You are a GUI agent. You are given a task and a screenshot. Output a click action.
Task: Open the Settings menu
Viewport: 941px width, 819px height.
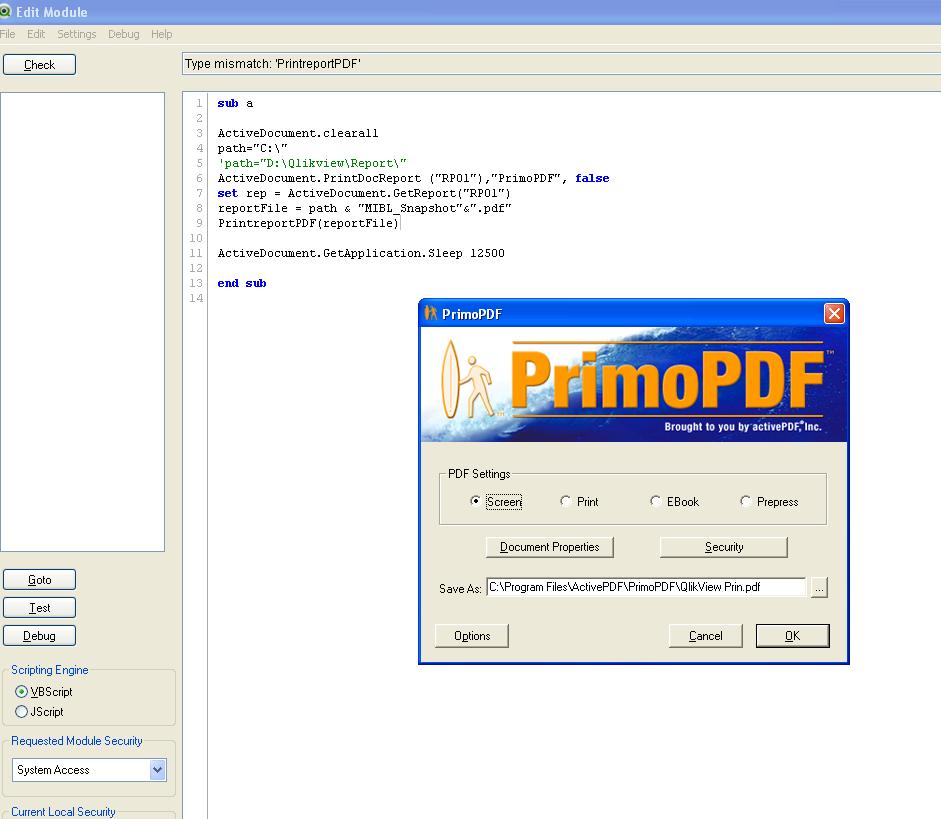77,34
